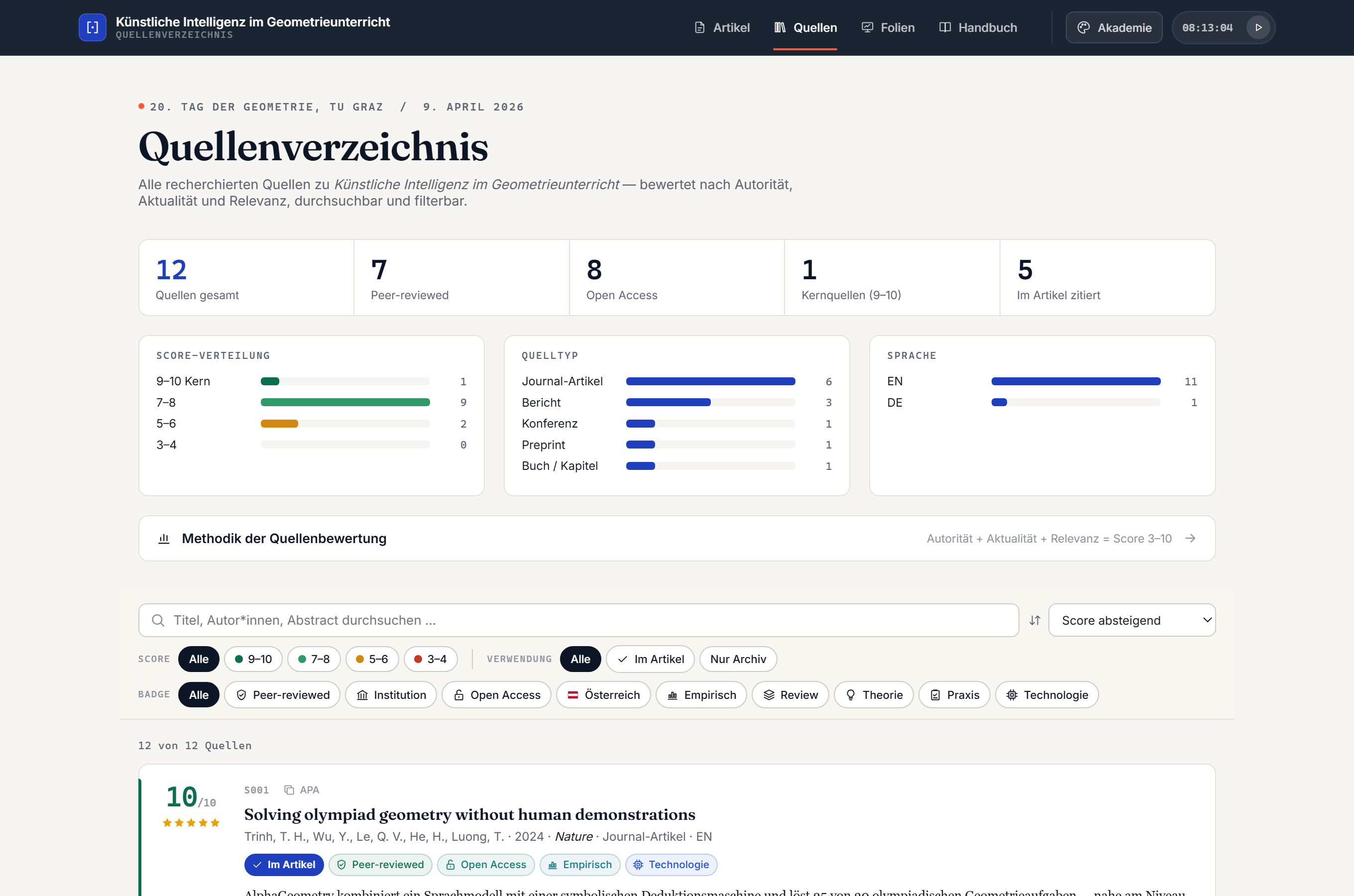Click the search magnifier icon
This screenshot has height=896, width=1354.
(x=158, y=620)
